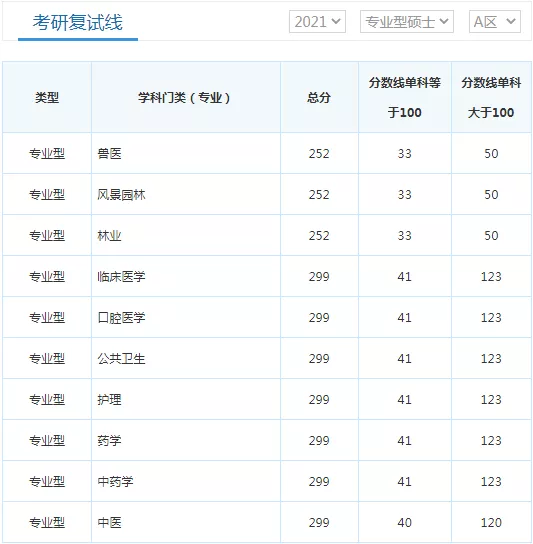
Task: Click total score 299 in 公共卫生 row
Action: click(x=319, y=358)
